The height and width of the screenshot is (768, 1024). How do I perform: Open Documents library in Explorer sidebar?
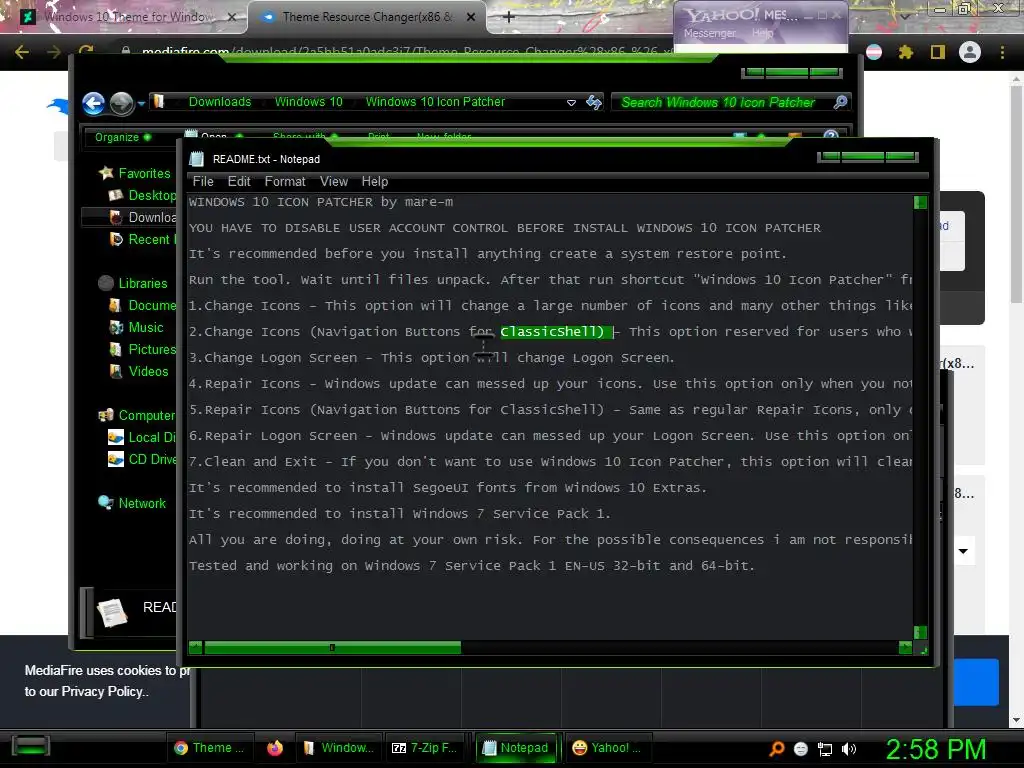coord(142,306)
